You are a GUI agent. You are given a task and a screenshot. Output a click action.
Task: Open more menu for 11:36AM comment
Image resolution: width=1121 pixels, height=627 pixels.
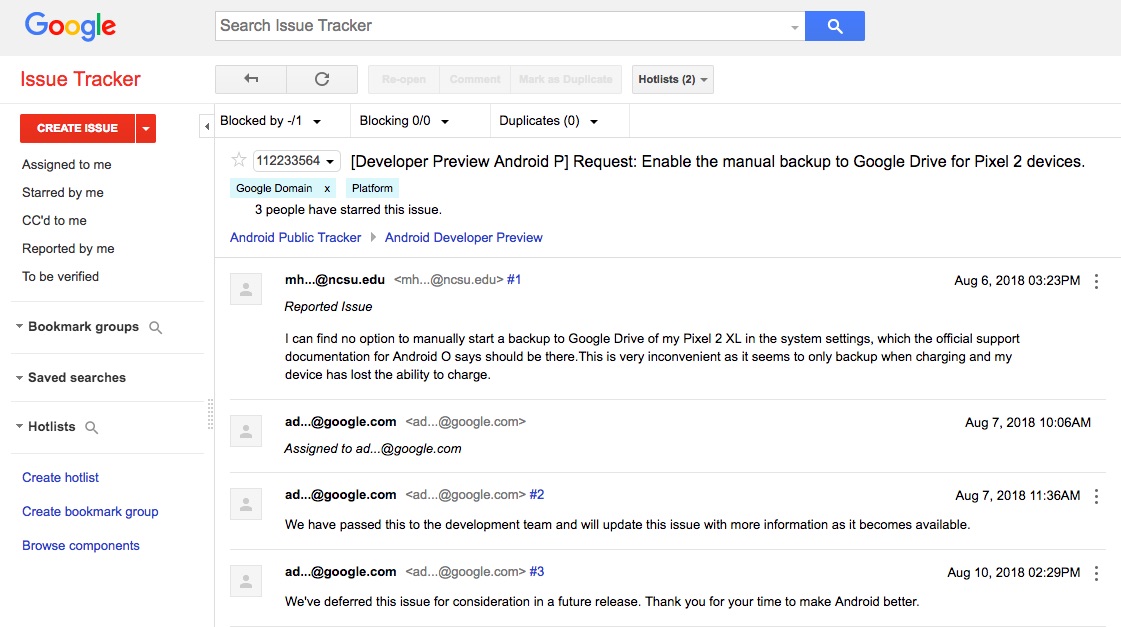point(1096,496)
